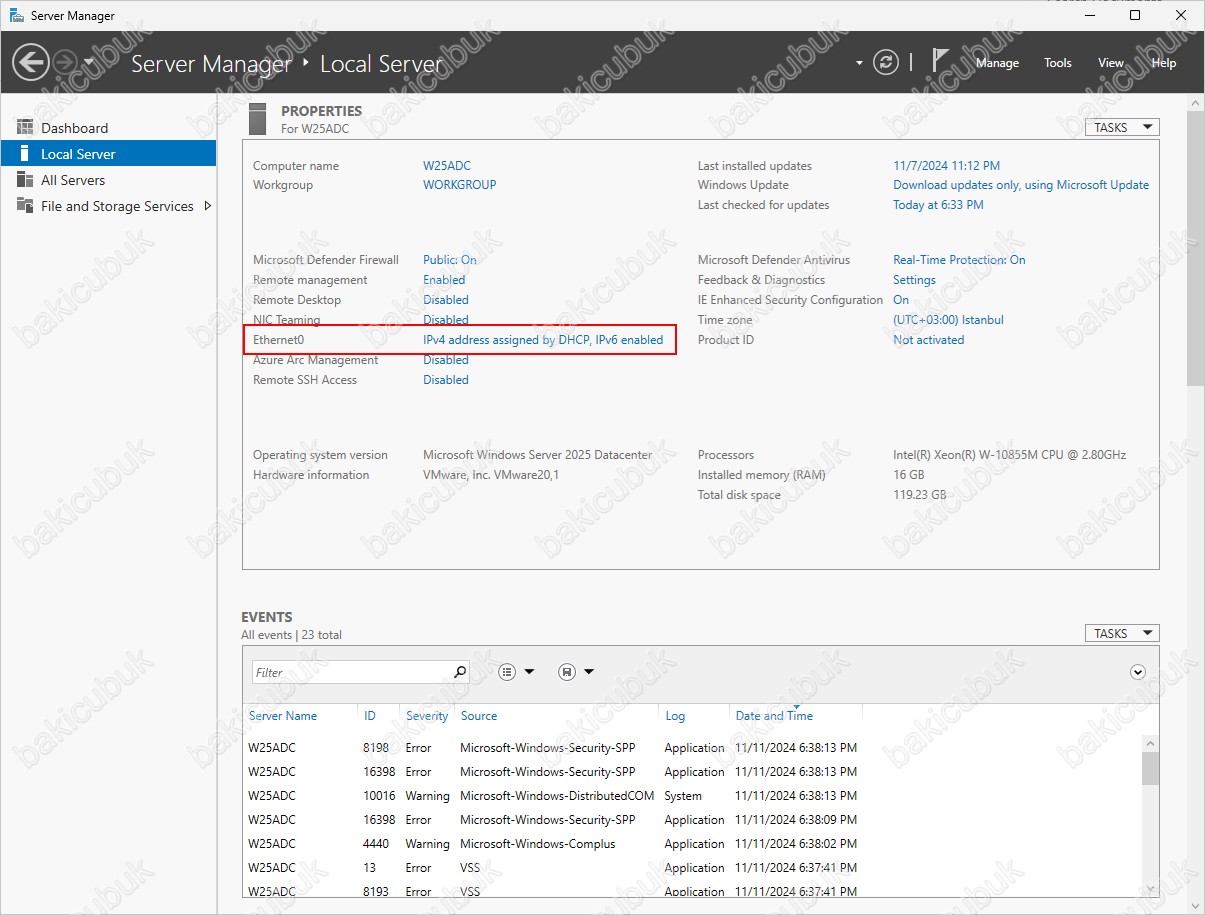
Task: Expand File and Storage Services arrow
Action: pos(208,206)
